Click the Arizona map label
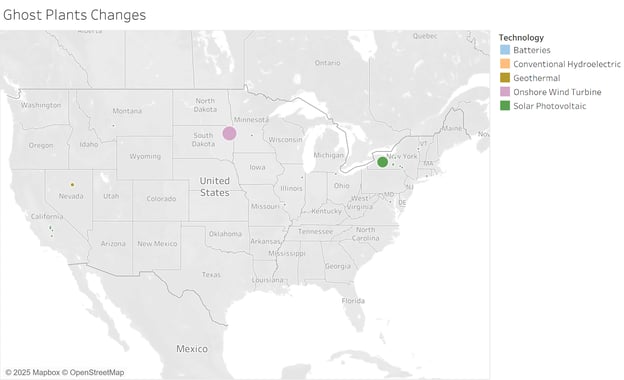This screenshot has width=624, height=380. [x=113, y=244]
